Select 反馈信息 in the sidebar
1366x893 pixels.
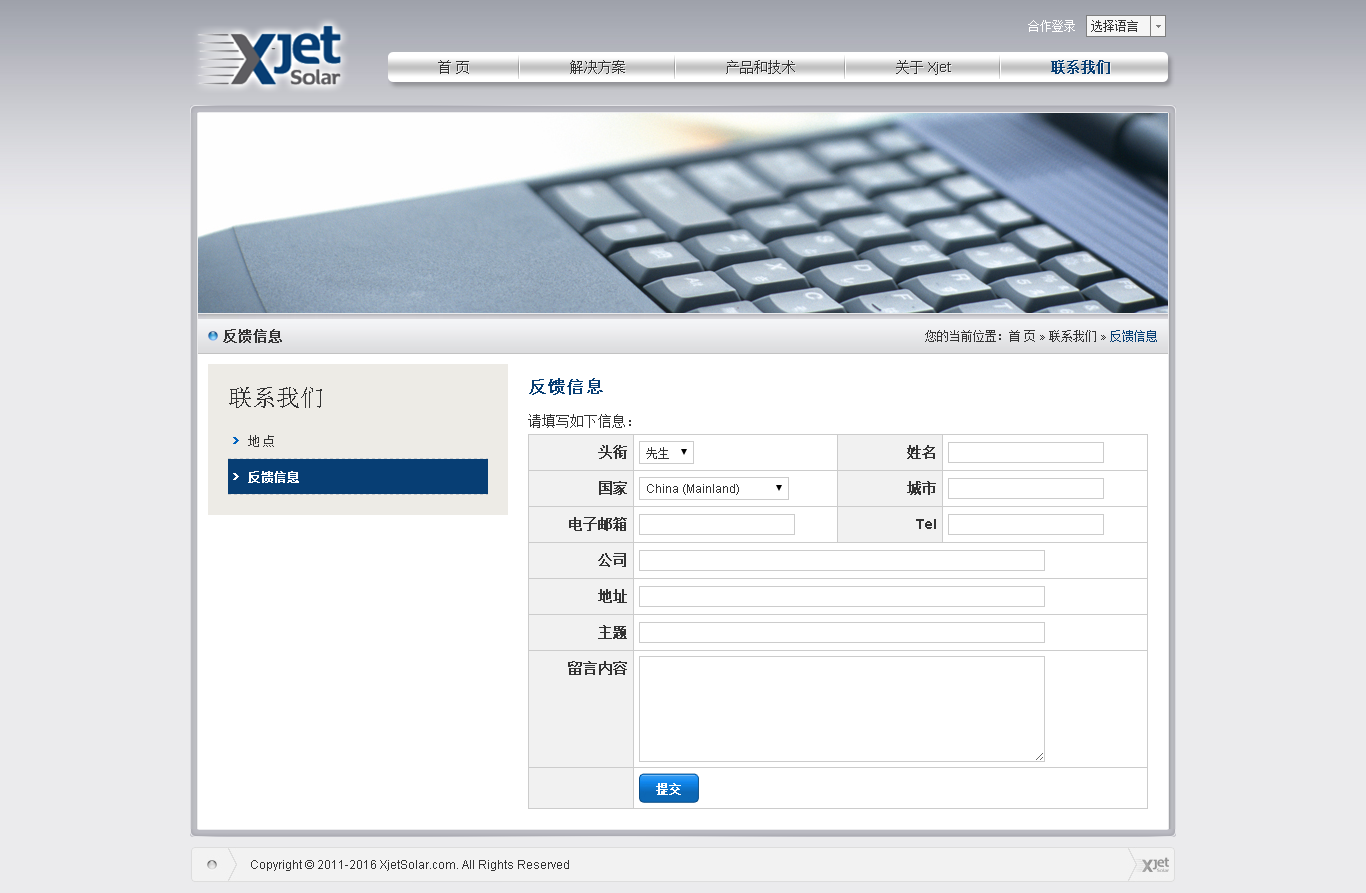tap(273, 478)
